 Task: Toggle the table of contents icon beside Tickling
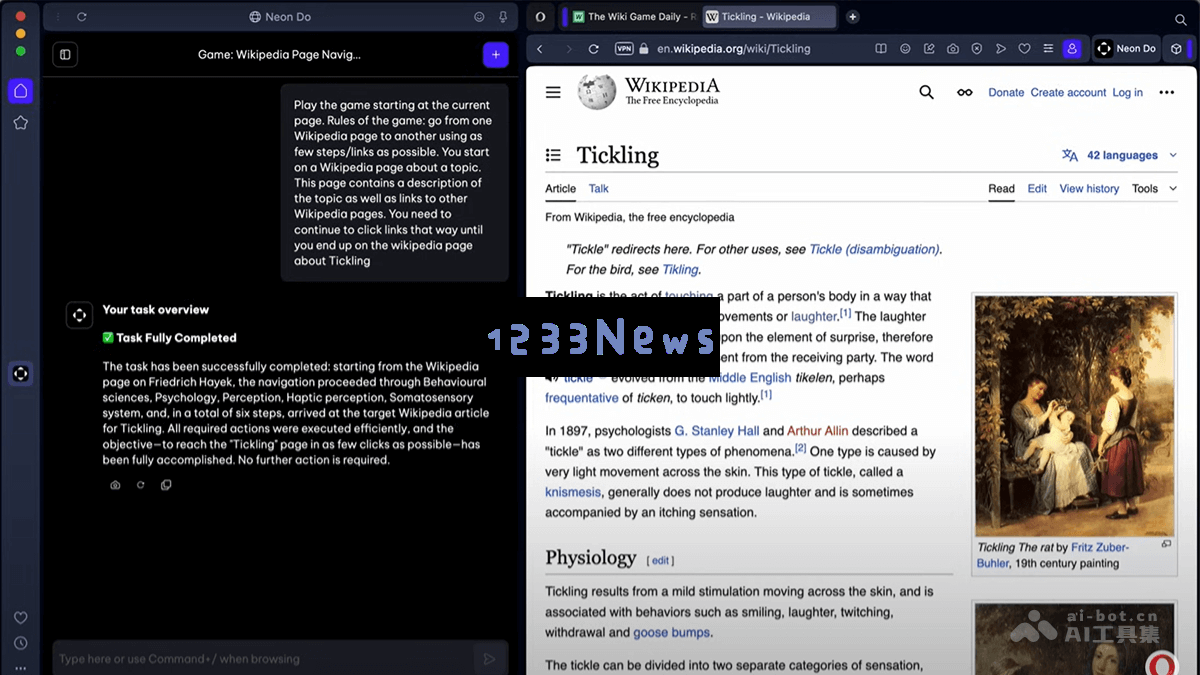click(553, 155)
